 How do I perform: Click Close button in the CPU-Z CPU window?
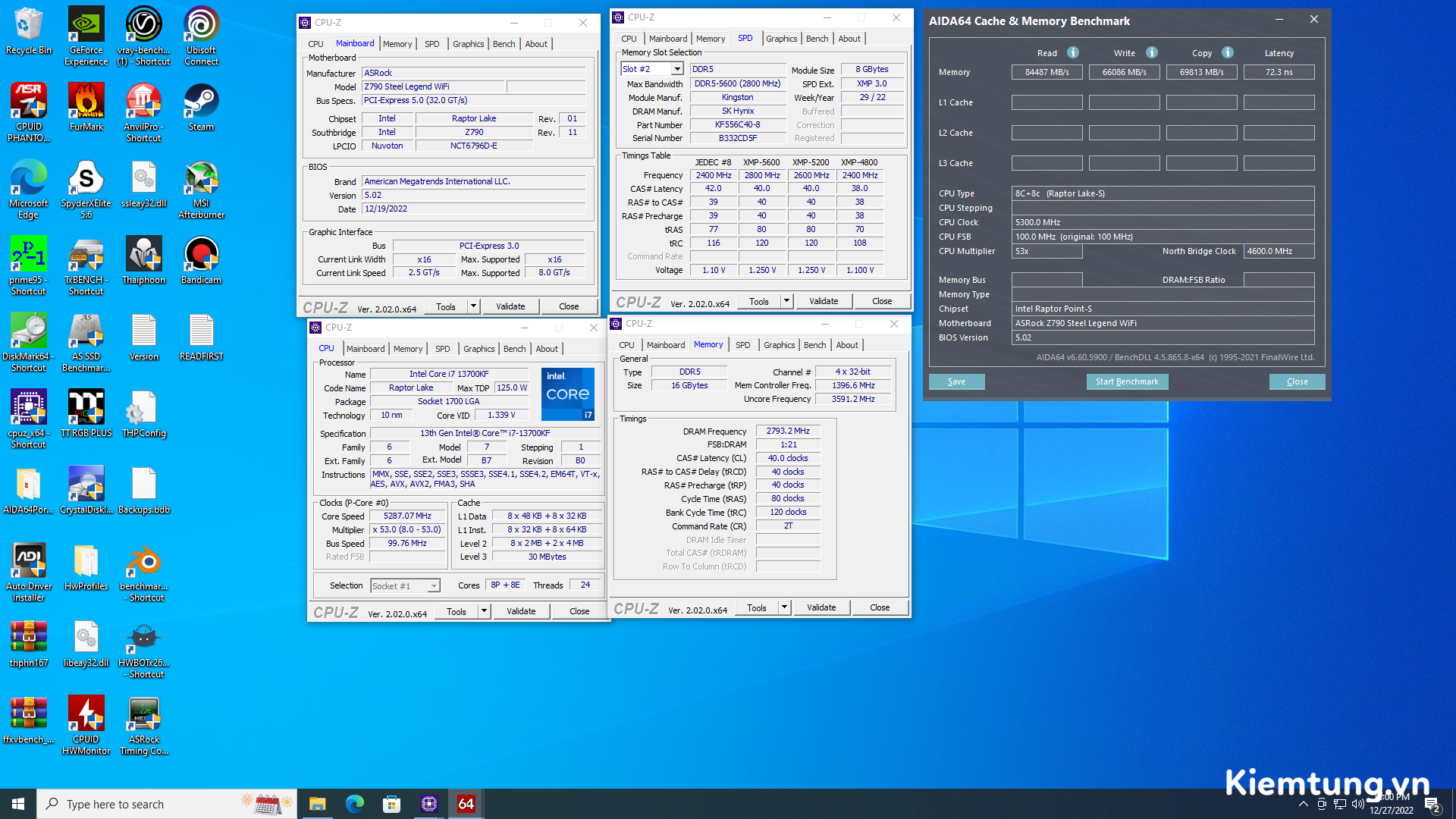coord(579,611)
